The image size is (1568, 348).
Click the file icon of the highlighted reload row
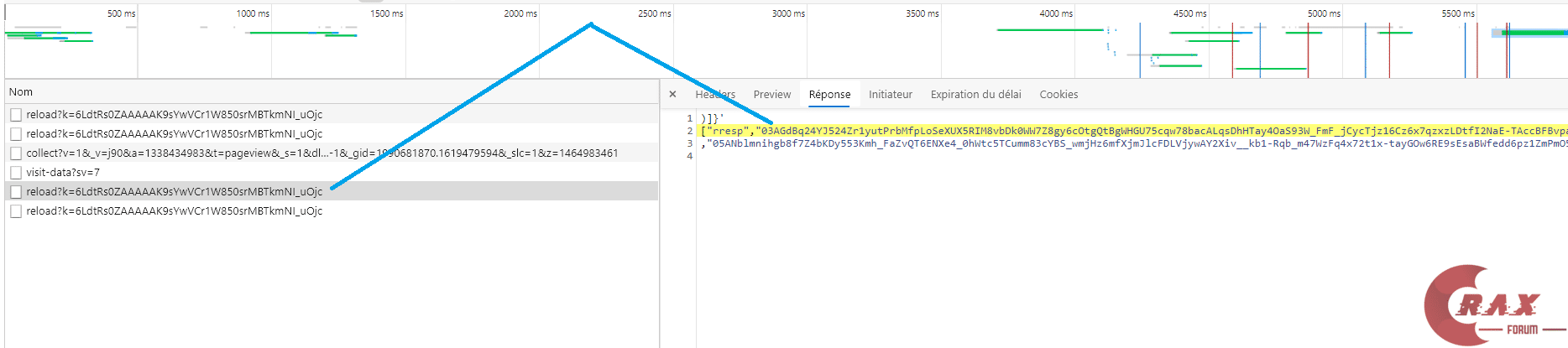tap(16, 192)
